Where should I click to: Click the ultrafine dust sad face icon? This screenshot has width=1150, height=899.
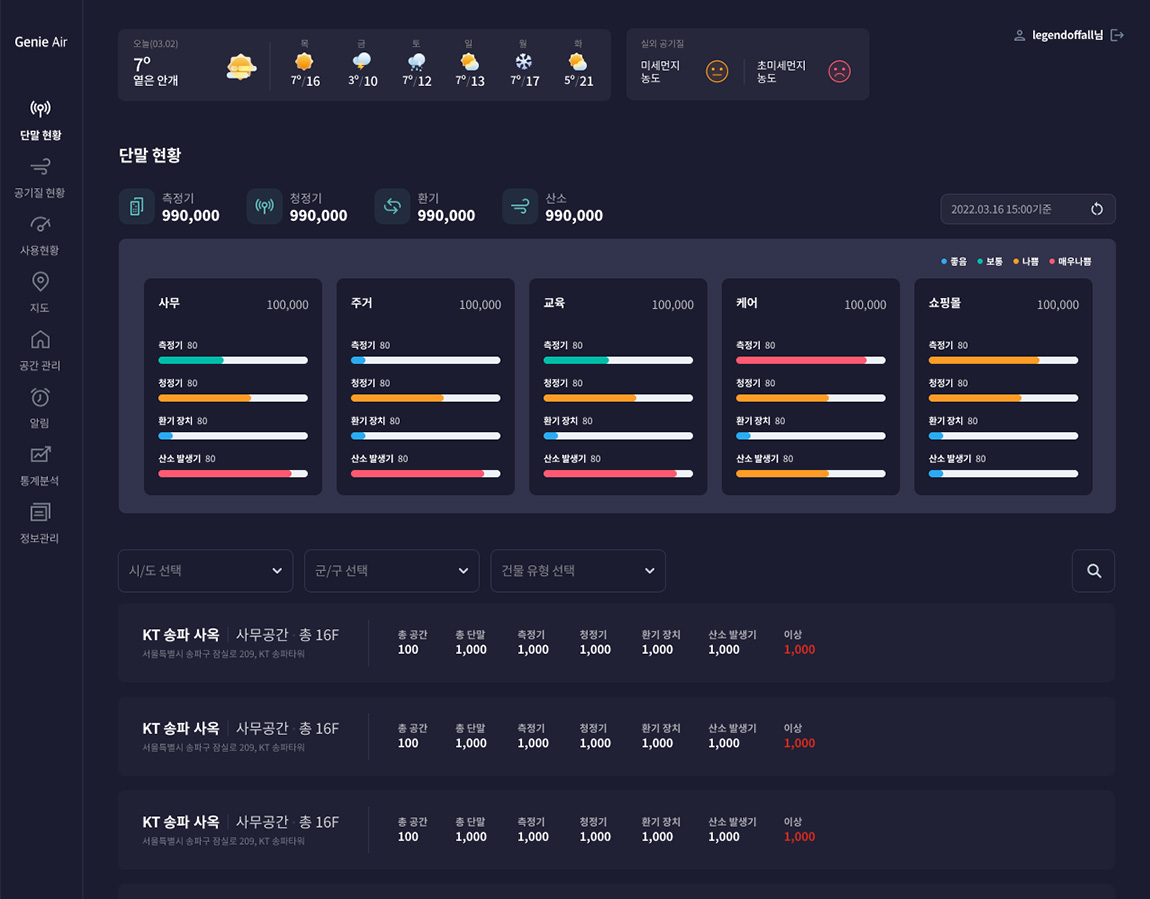[839, 71]
